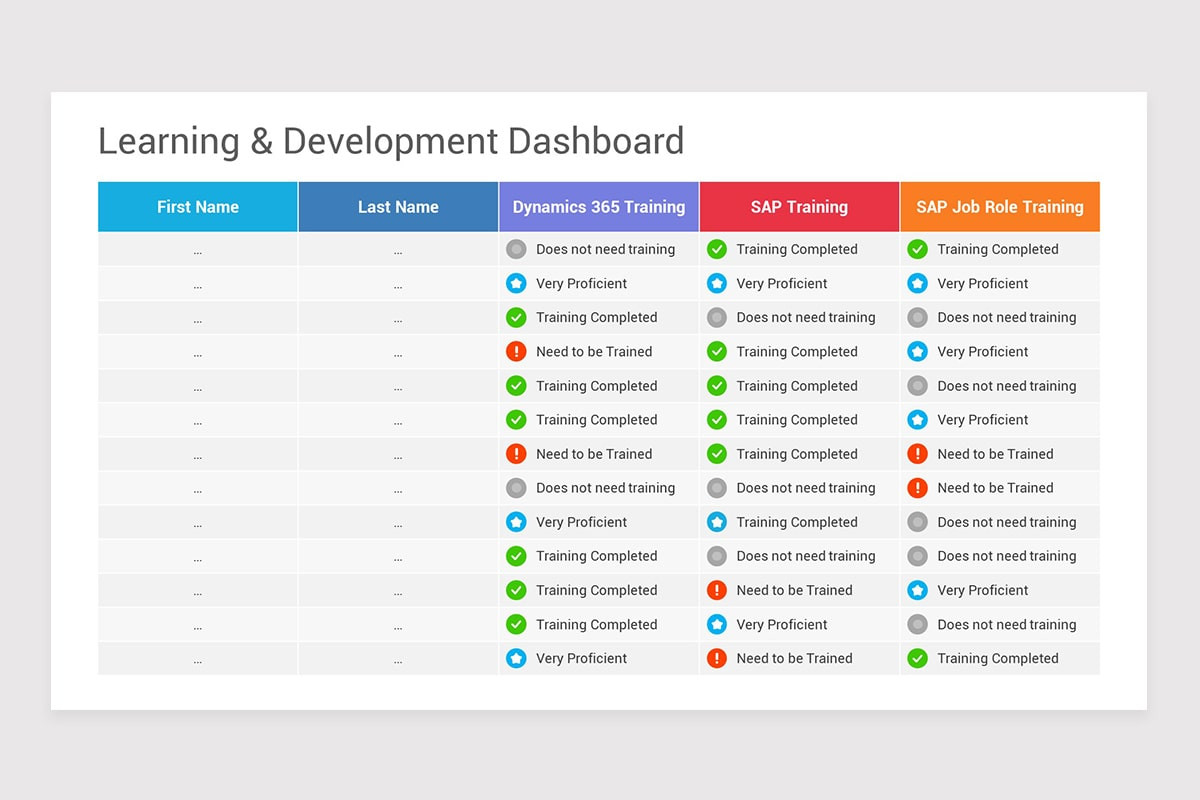Screen dimensions: 1200x800
Task: Click gray circle icon in first row's Dynamics 365 column
Action: [x=516, y=249]
